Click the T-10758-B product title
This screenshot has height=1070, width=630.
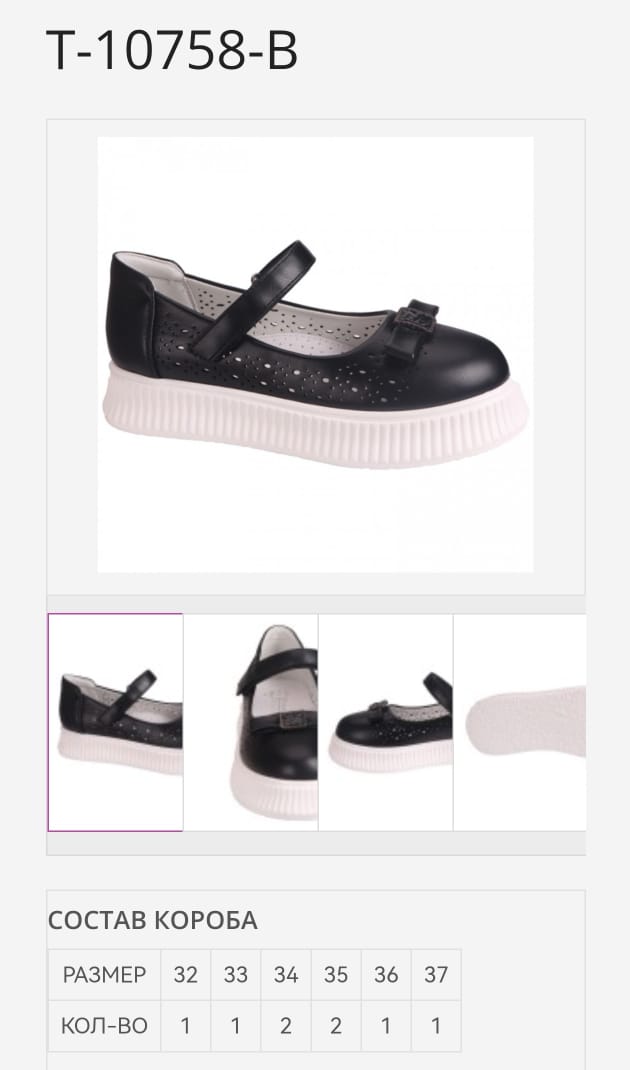click(171, 52)
